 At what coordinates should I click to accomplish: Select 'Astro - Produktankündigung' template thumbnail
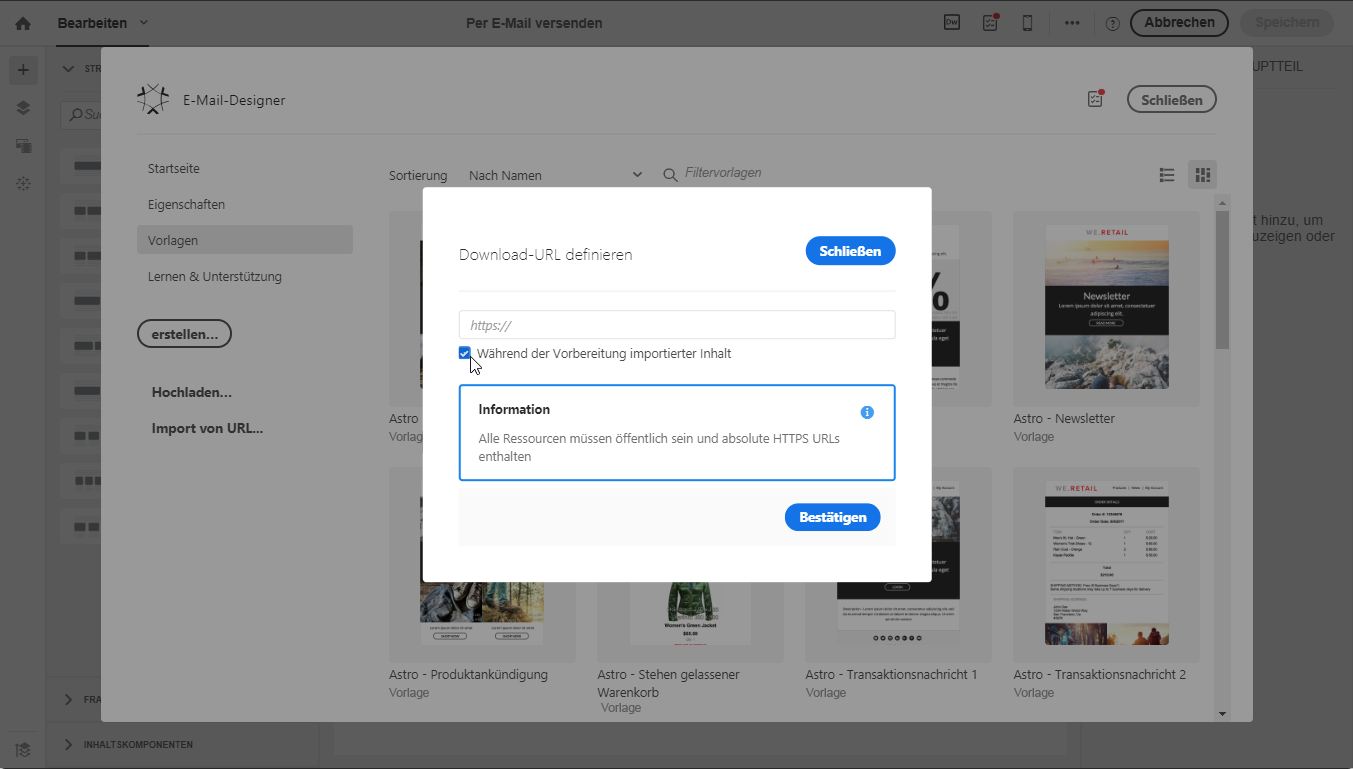pyautogui.click(x=482, y=564)
